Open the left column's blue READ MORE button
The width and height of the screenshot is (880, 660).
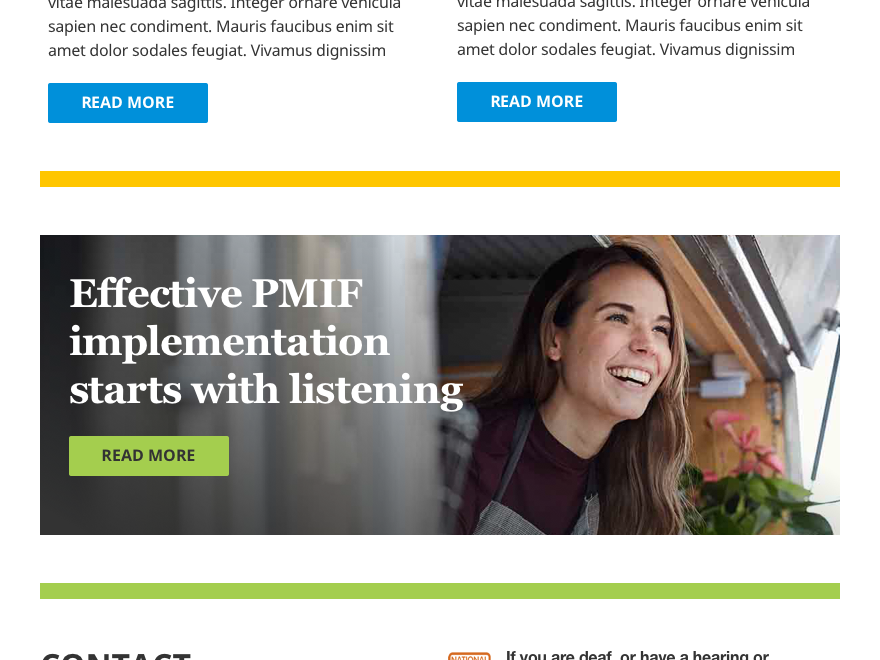128,103
